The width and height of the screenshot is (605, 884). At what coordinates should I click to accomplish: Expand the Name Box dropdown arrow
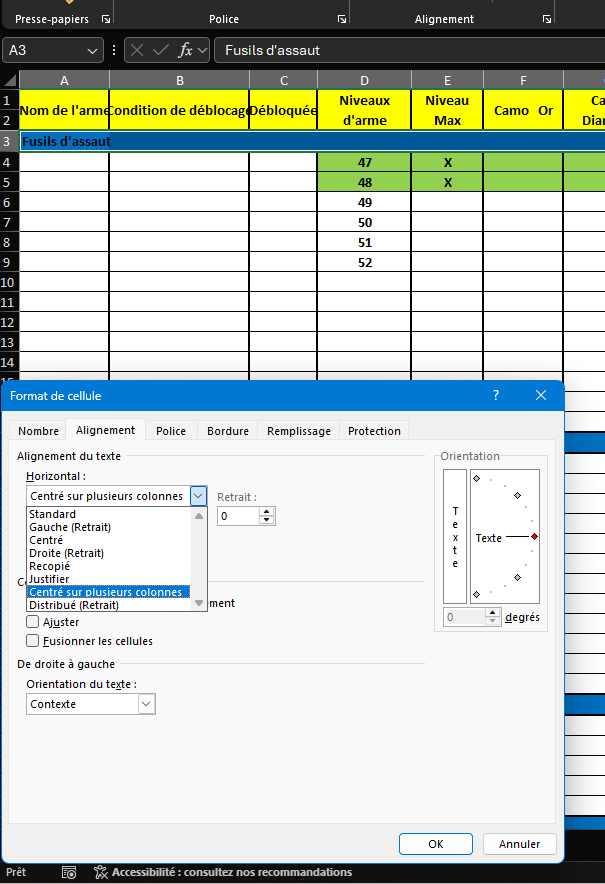pyautogui.click(x=94, y=50)
